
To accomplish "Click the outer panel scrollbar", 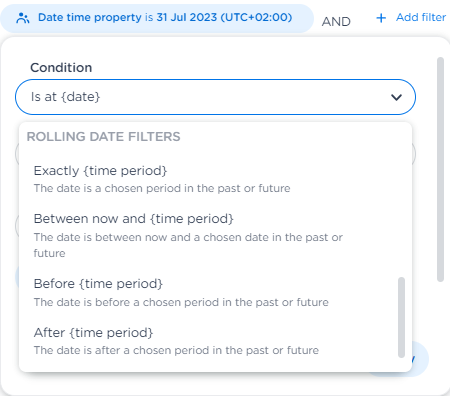I will (440, 169).
